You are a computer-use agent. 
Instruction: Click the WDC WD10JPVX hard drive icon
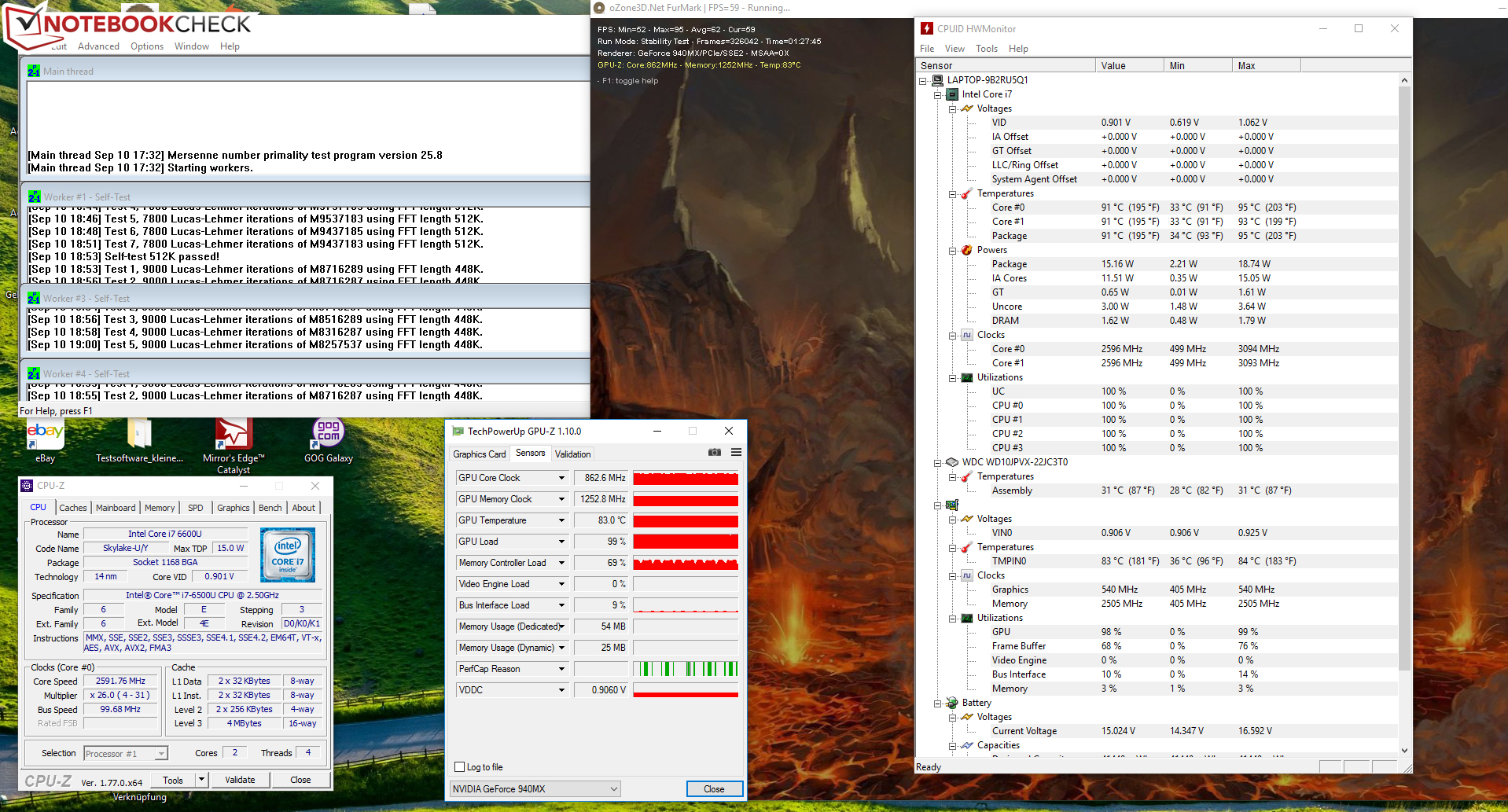point(952,462)
